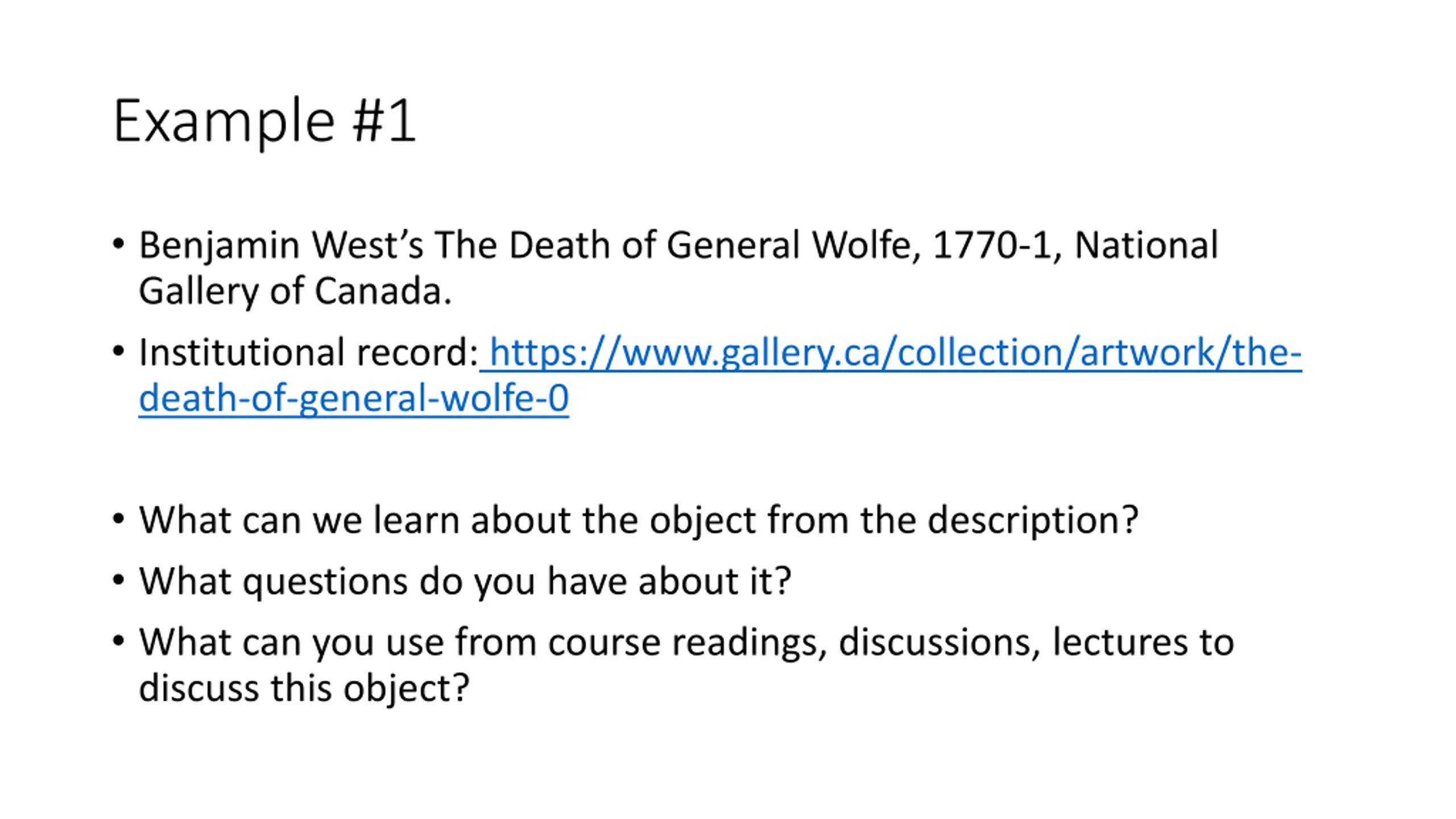Viewport: 1456px width, 819px height.
Task: Click the bullet point before "What questions"
Action: (x=118, y=581)
